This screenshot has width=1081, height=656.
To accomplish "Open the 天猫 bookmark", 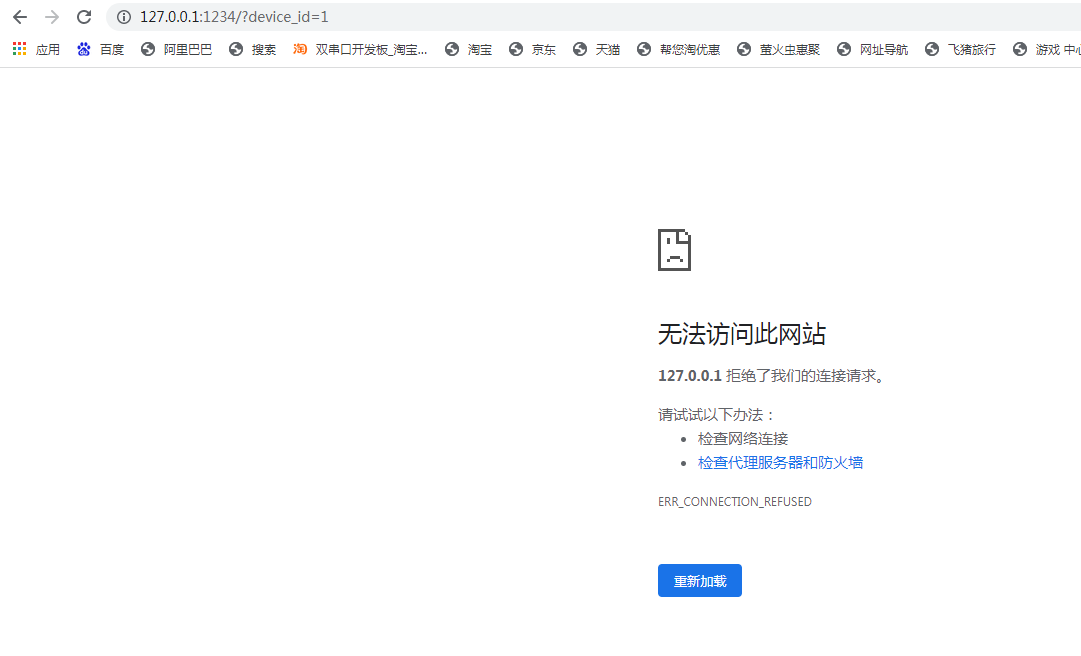I will point(597,49).
